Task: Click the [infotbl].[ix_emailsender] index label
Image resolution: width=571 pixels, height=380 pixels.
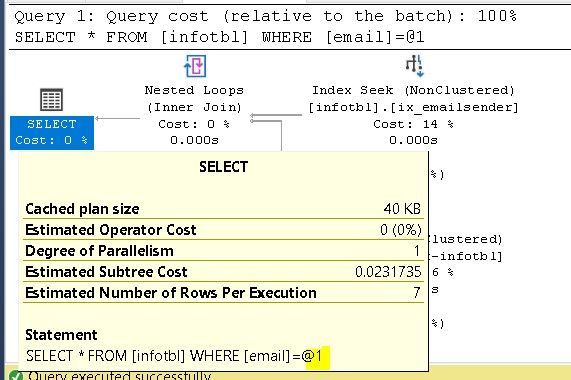Action: point(413,107)
